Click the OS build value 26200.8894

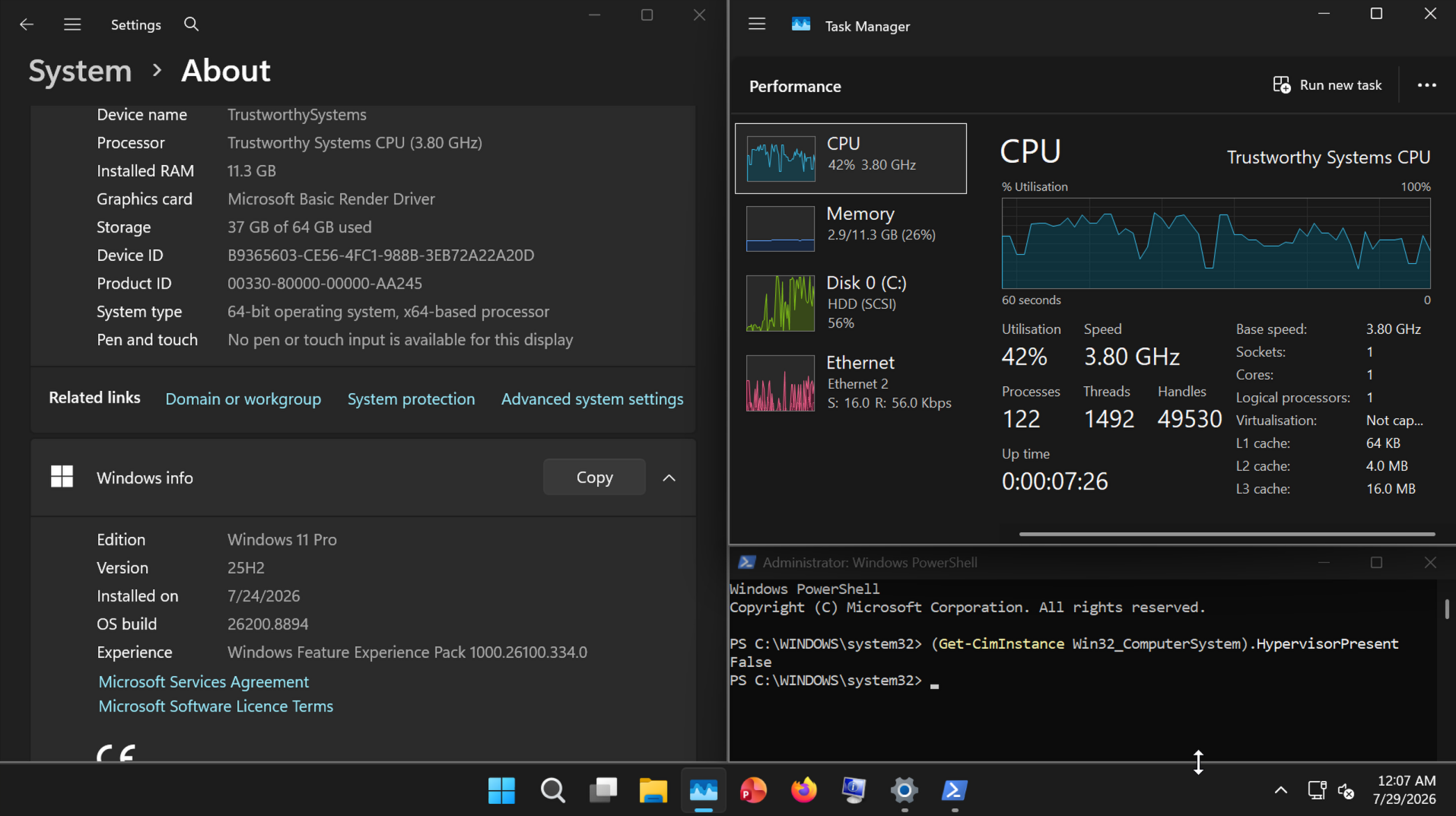[268, 624]
